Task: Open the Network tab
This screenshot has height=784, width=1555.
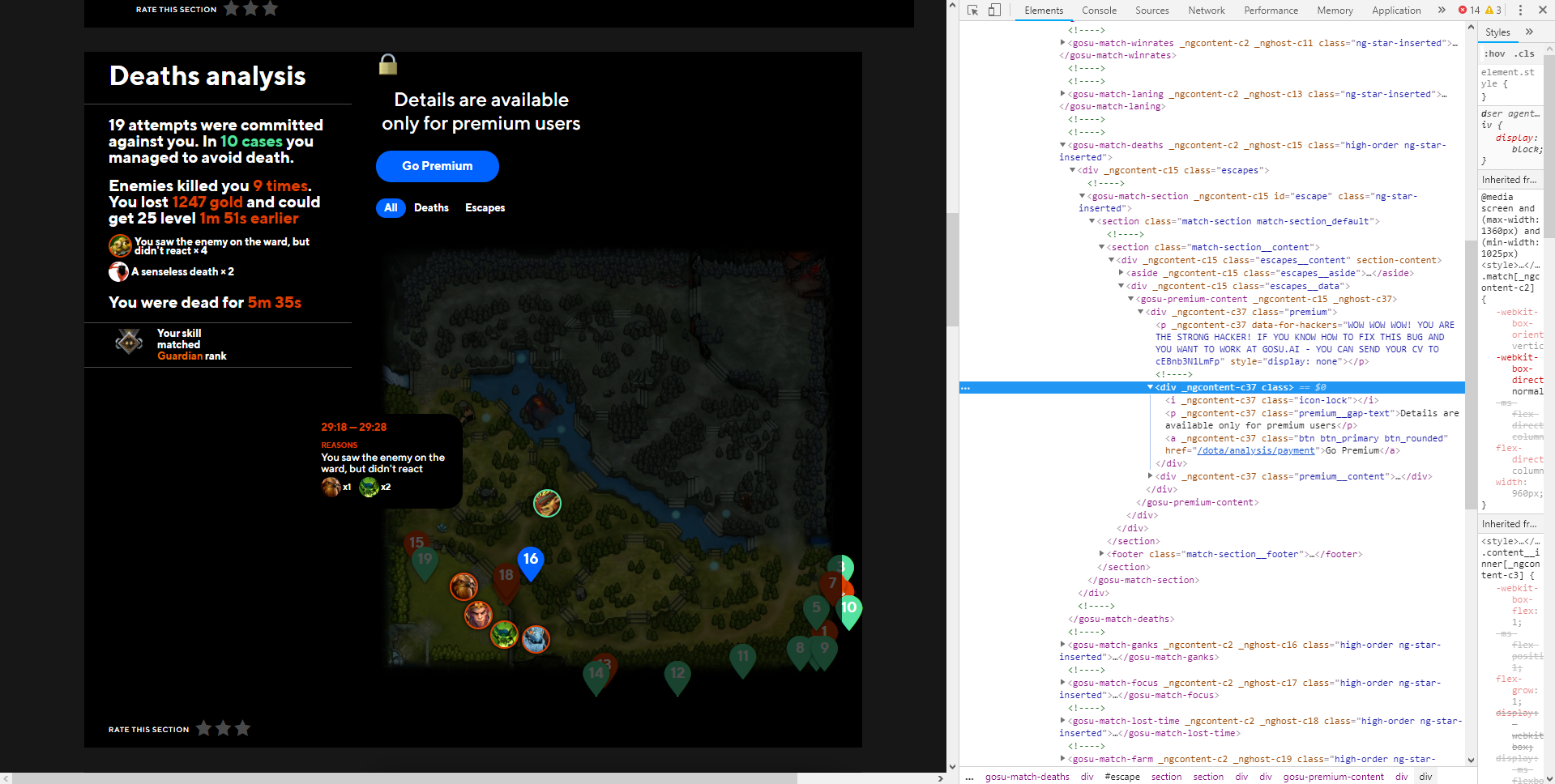Action: tap(1207, 11)
